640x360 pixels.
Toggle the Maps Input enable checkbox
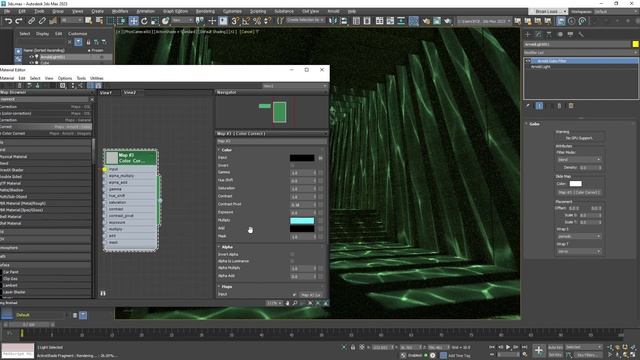click(x=294, y=294)
